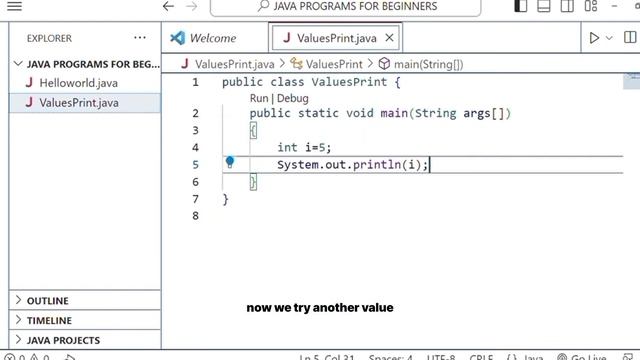The height and width of the screenshot is (360, 640).
Task: Click line number 1 in the gutter
Action: pos(196,82)
